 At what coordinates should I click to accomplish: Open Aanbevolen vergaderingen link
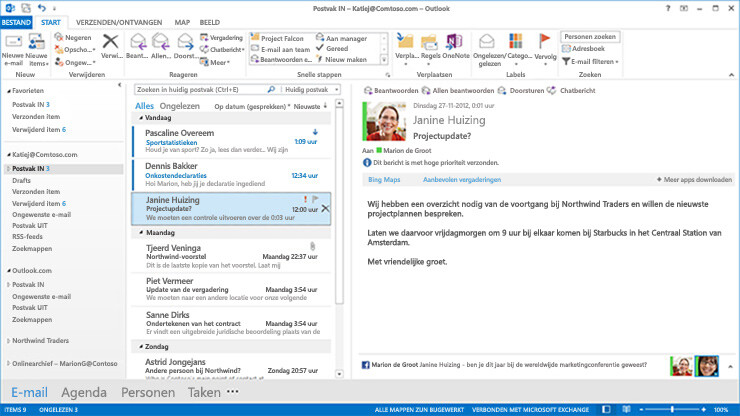(462, 179)
